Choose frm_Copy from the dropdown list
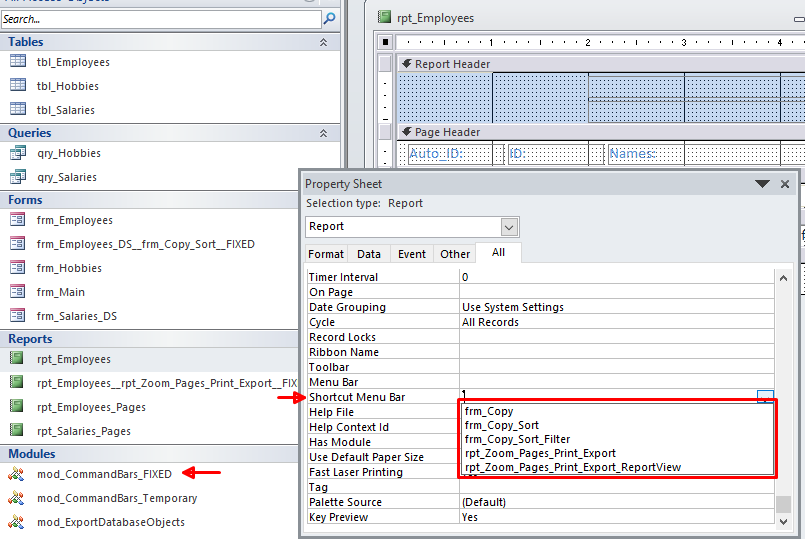The image size is (805, 539). (618, 411)
